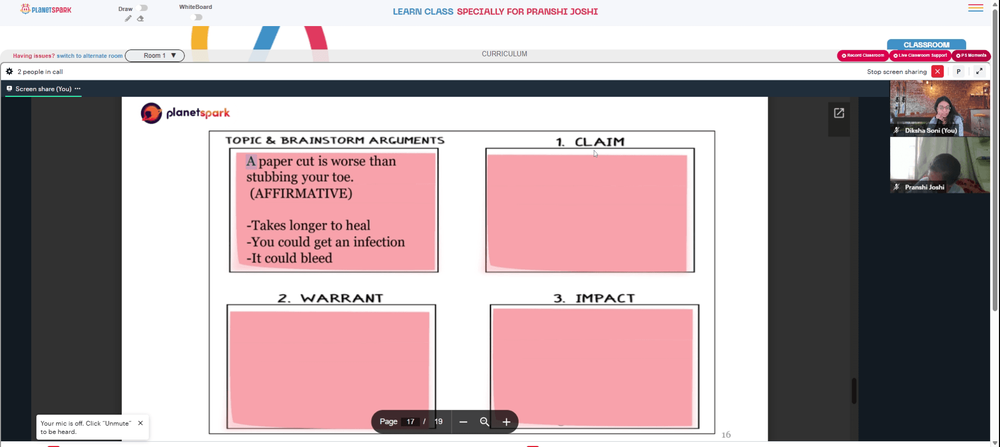Open the hamburger menu with colored stripes

pos(975,8)
